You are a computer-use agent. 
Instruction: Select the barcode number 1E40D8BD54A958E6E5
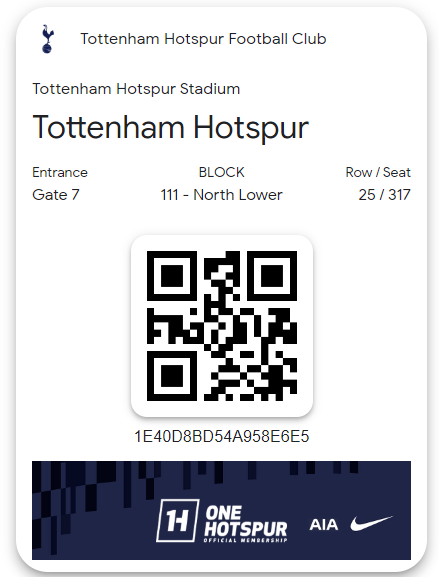click(222, 436)
